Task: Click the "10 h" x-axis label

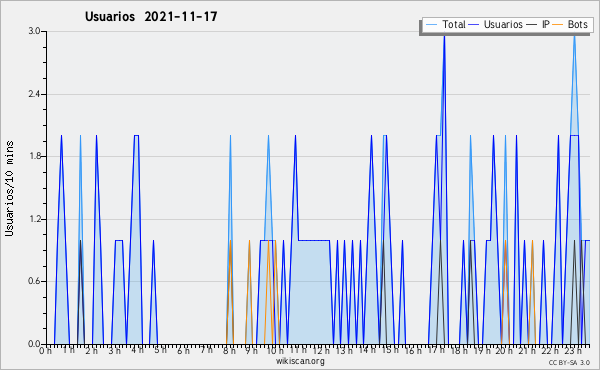Action: (x=275, y=351)
